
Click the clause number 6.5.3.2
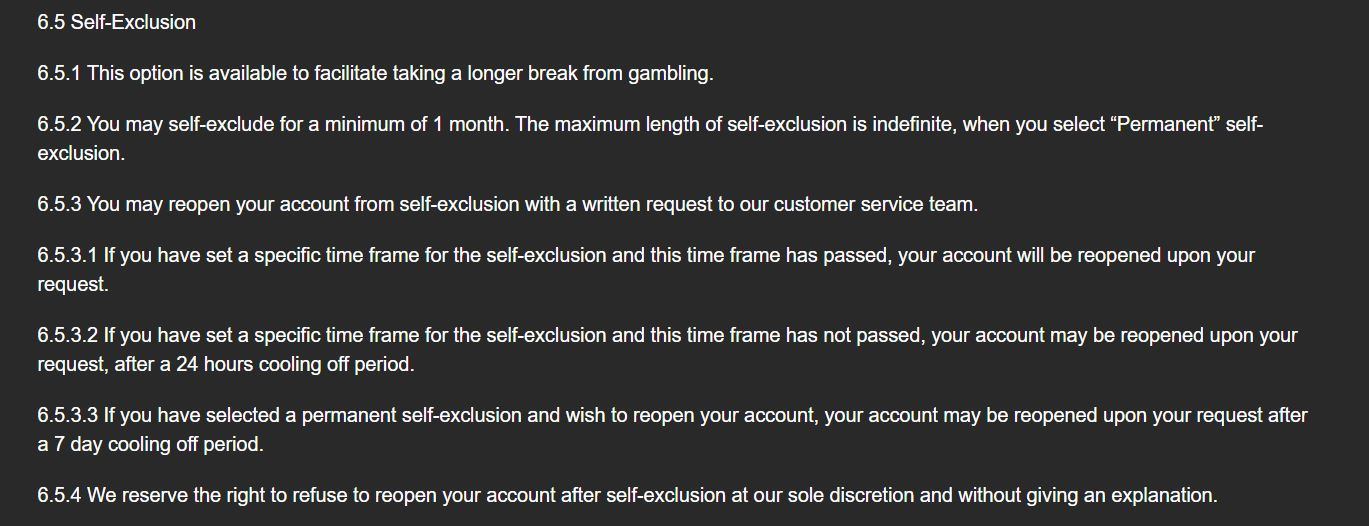(x=67, y=335)
